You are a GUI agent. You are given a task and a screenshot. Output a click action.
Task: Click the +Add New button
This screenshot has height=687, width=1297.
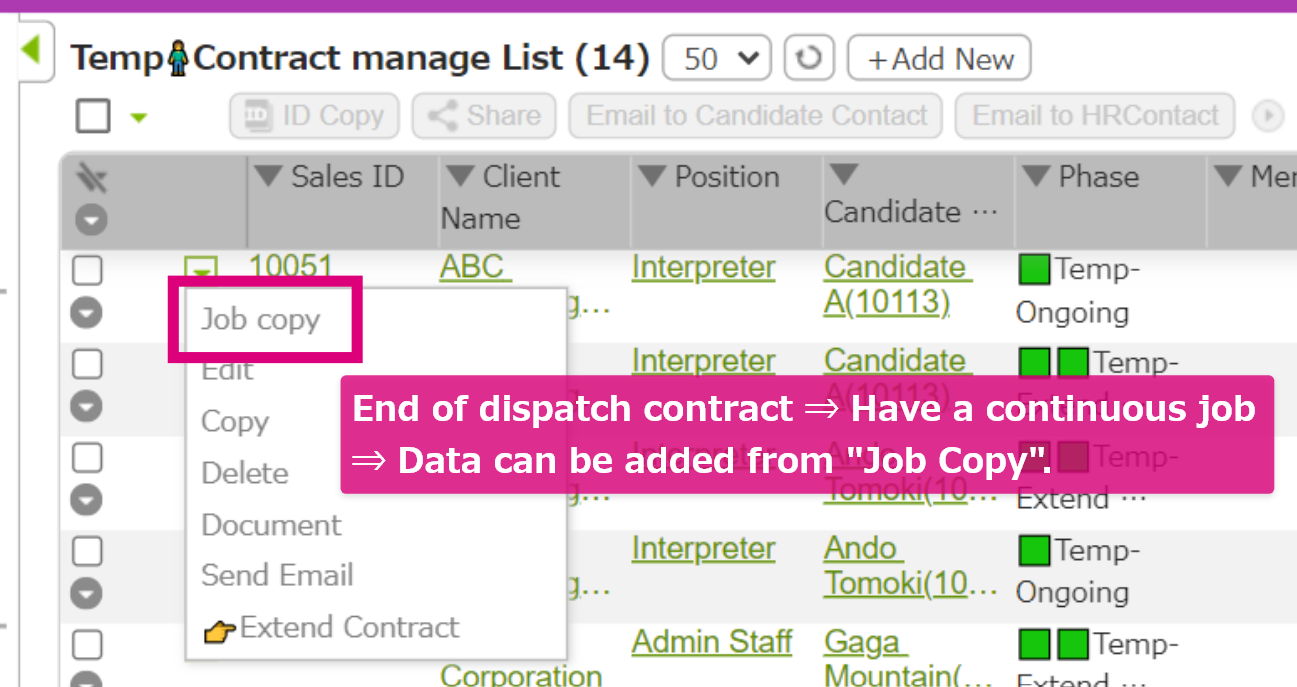tap(938, 59)
